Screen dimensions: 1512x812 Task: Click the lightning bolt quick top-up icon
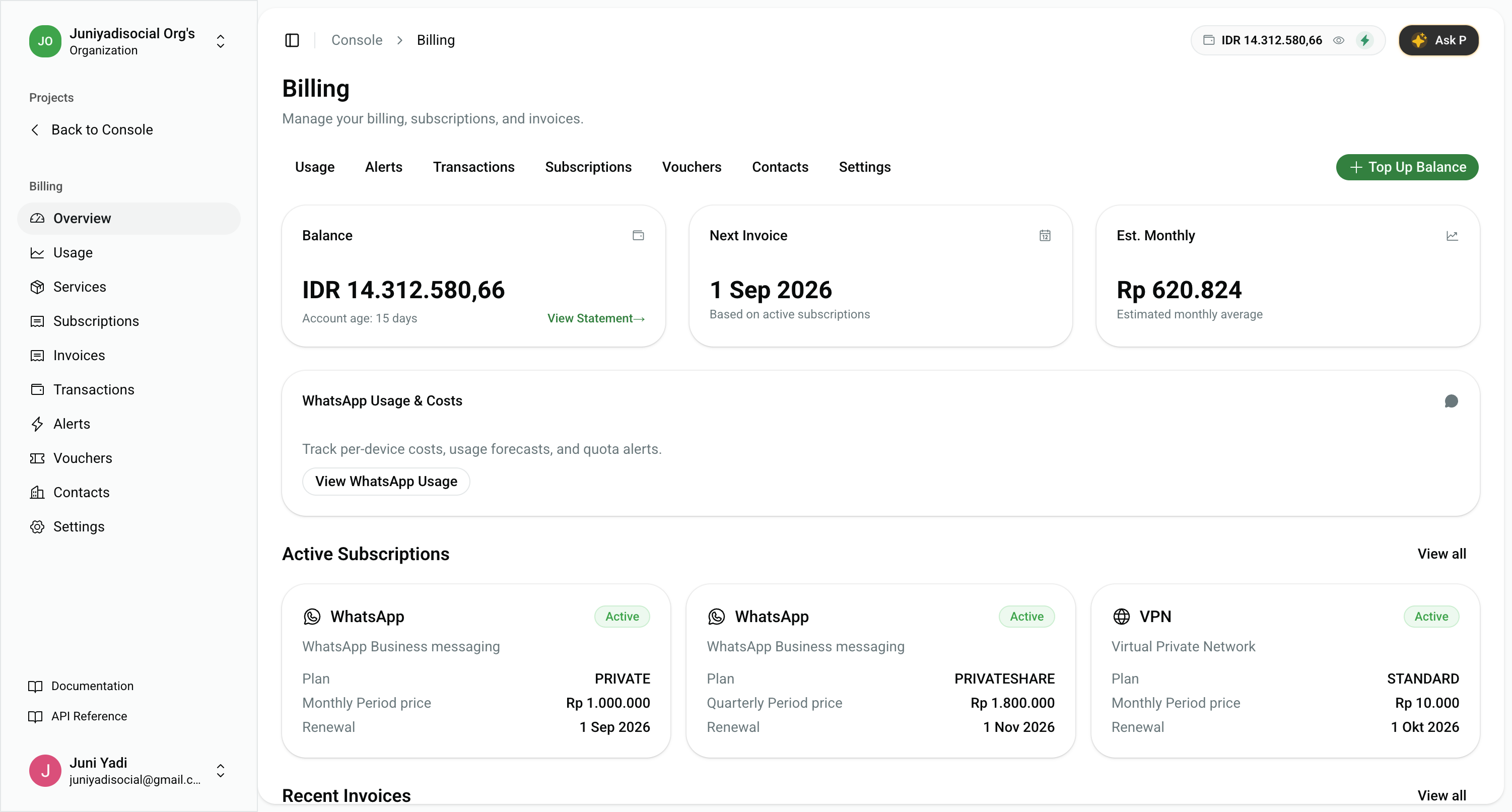point(1364,40)
